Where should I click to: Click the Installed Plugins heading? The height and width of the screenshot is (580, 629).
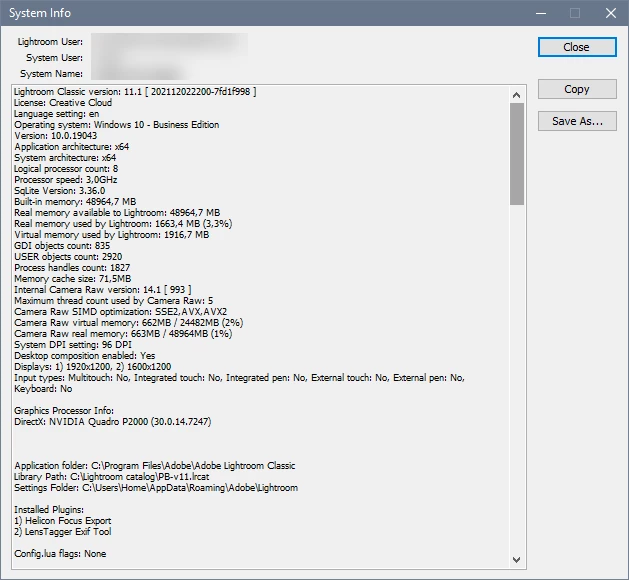pos(49,510)
